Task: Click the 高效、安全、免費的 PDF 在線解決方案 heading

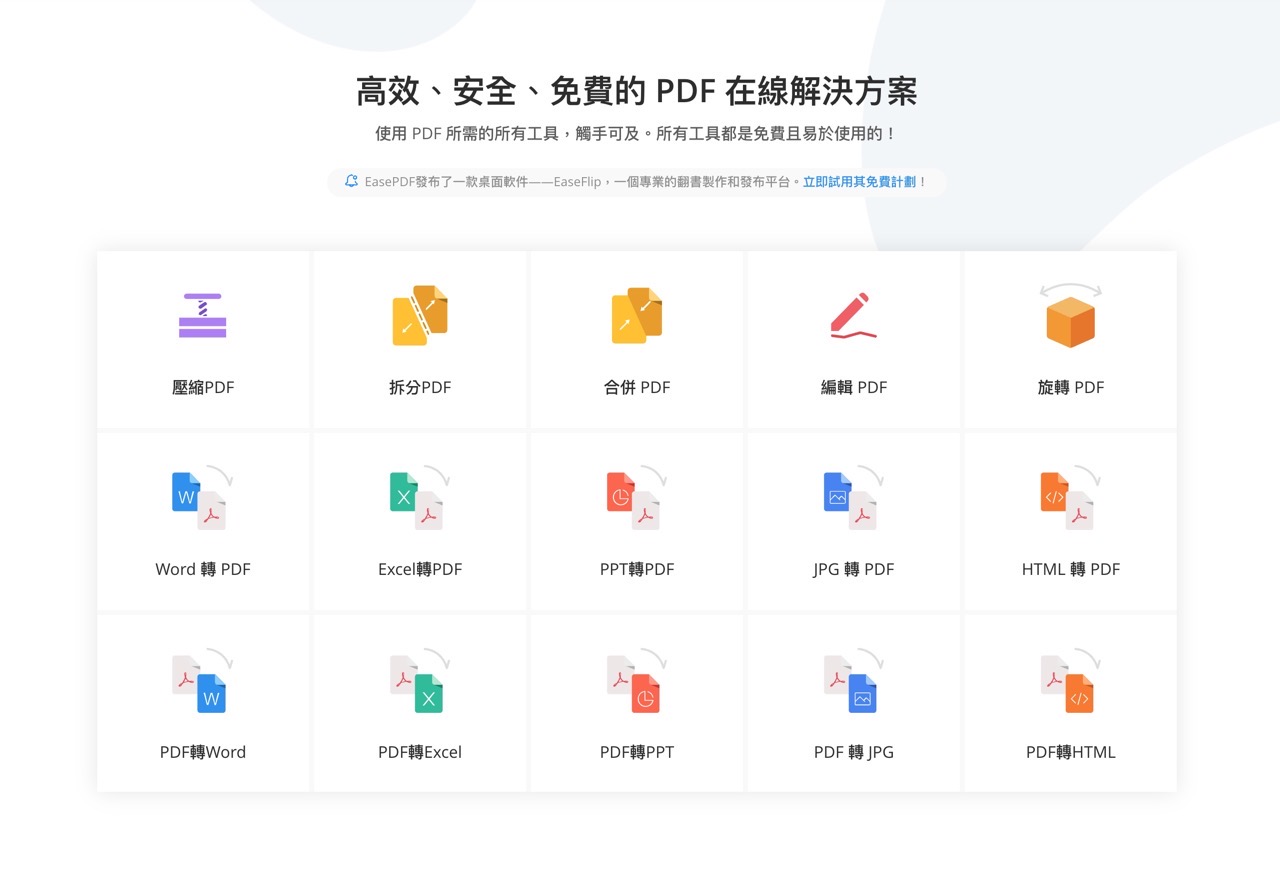Action: (637, 92)
